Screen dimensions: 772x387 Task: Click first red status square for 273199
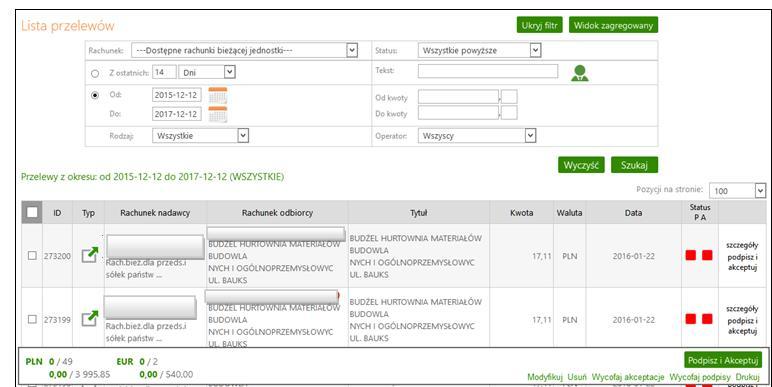pos(691,319)
